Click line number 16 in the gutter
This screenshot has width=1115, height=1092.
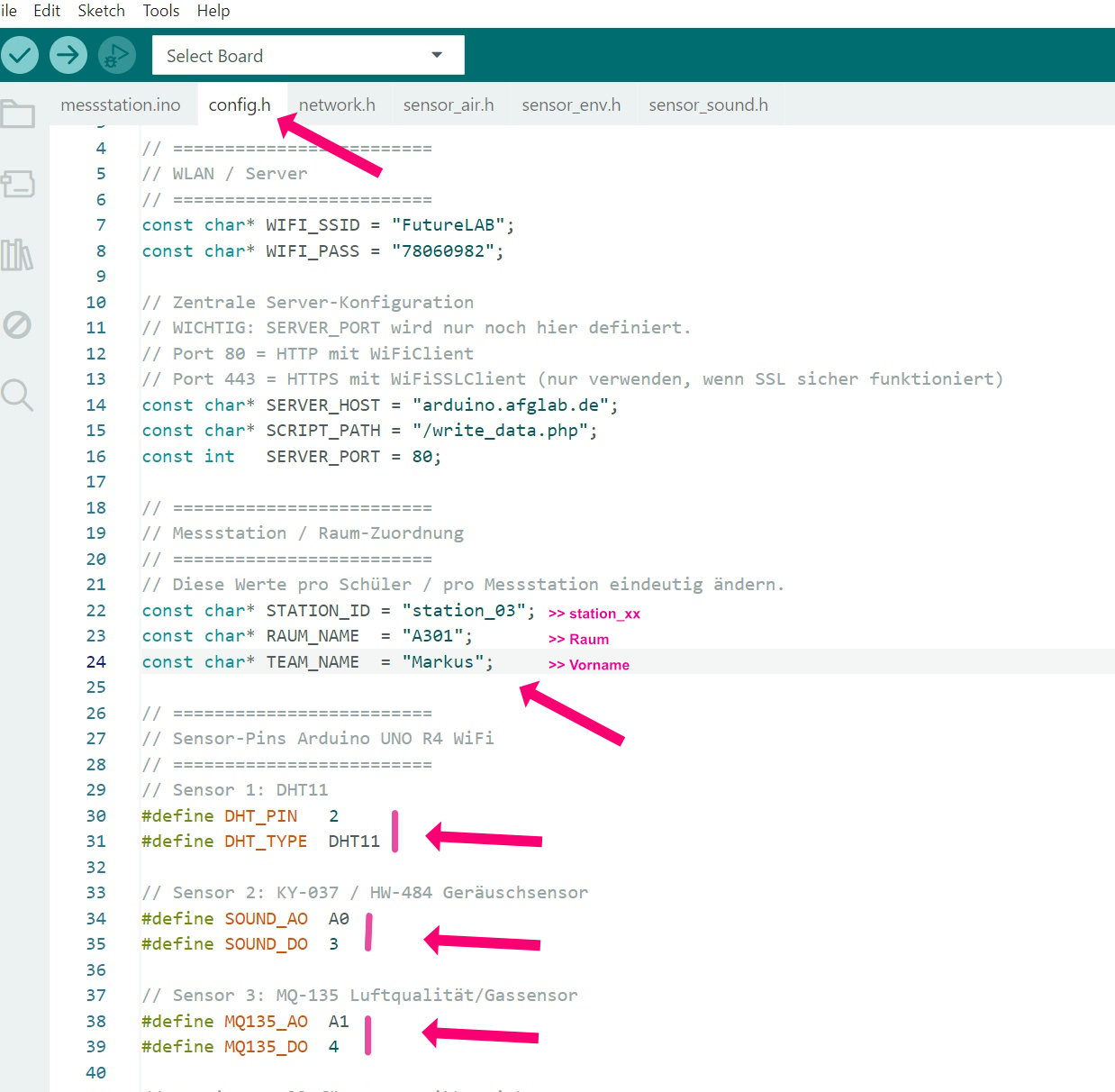coord(96,457)
